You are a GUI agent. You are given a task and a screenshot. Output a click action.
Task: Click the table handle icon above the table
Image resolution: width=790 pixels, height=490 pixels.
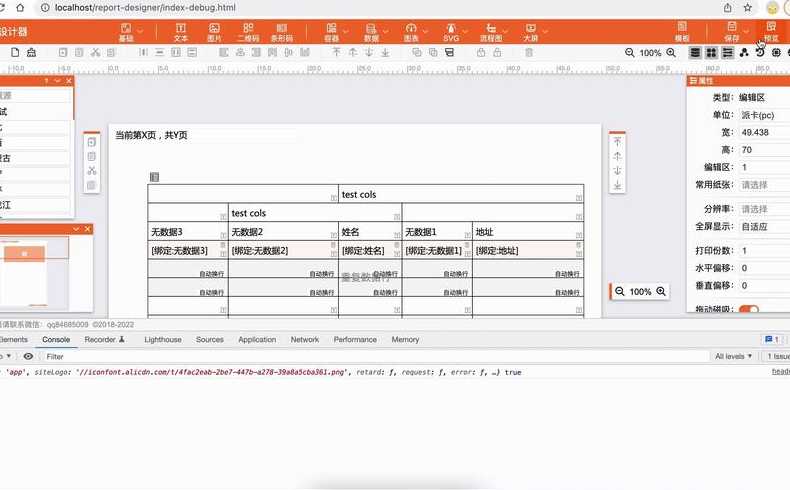point(155,177)
